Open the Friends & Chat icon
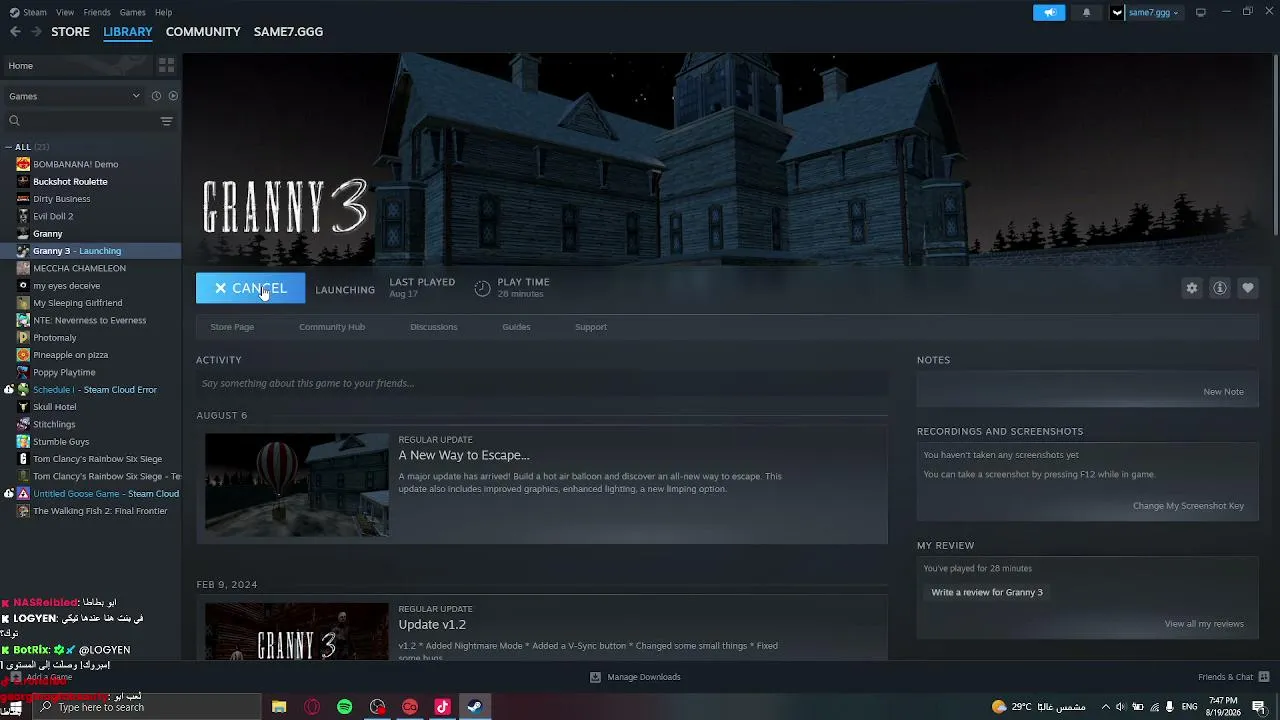 1264,677
